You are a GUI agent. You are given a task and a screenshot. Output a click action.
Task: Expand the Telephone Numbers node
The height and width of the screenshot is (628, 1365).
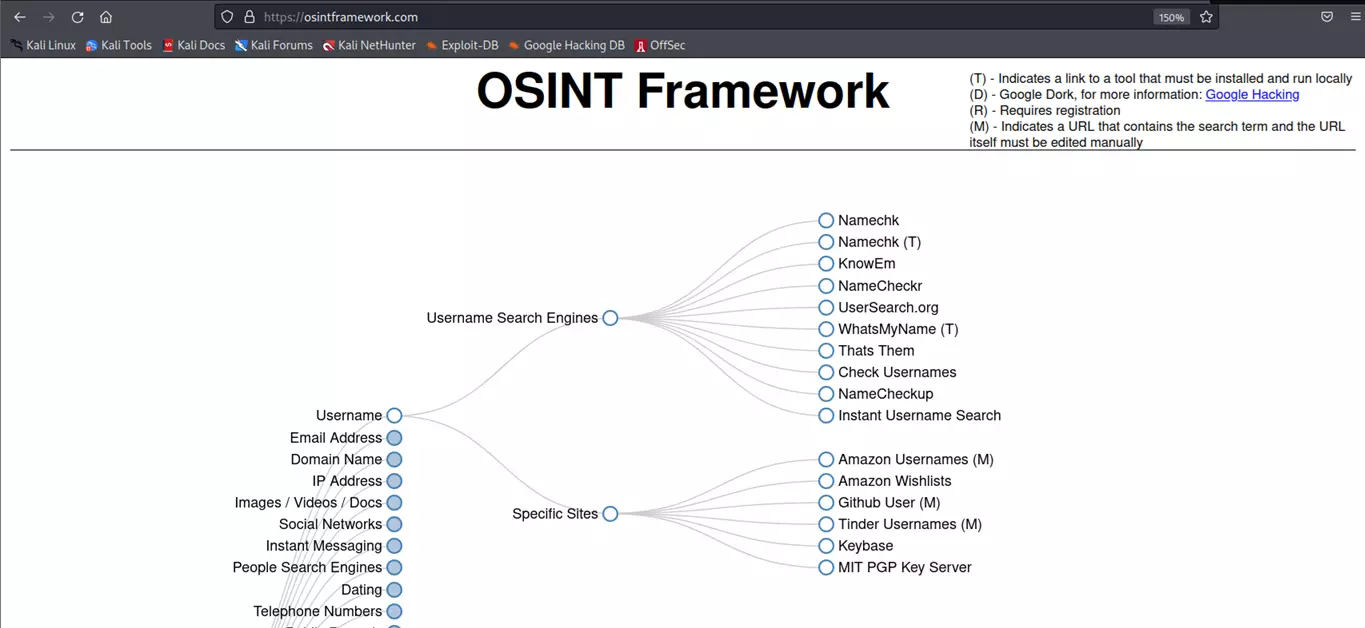click(394, 611)
